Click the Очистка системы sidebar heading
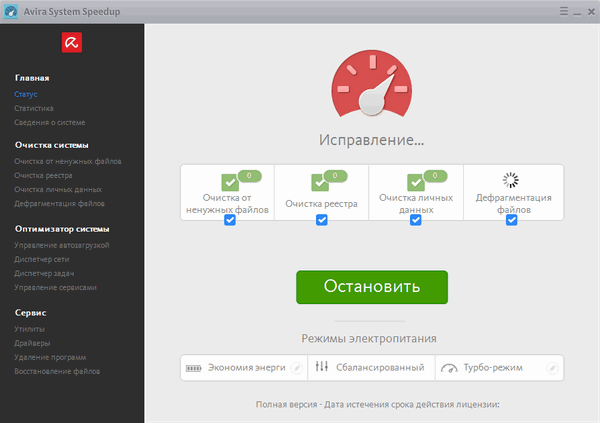 click(x=52, y=145)
